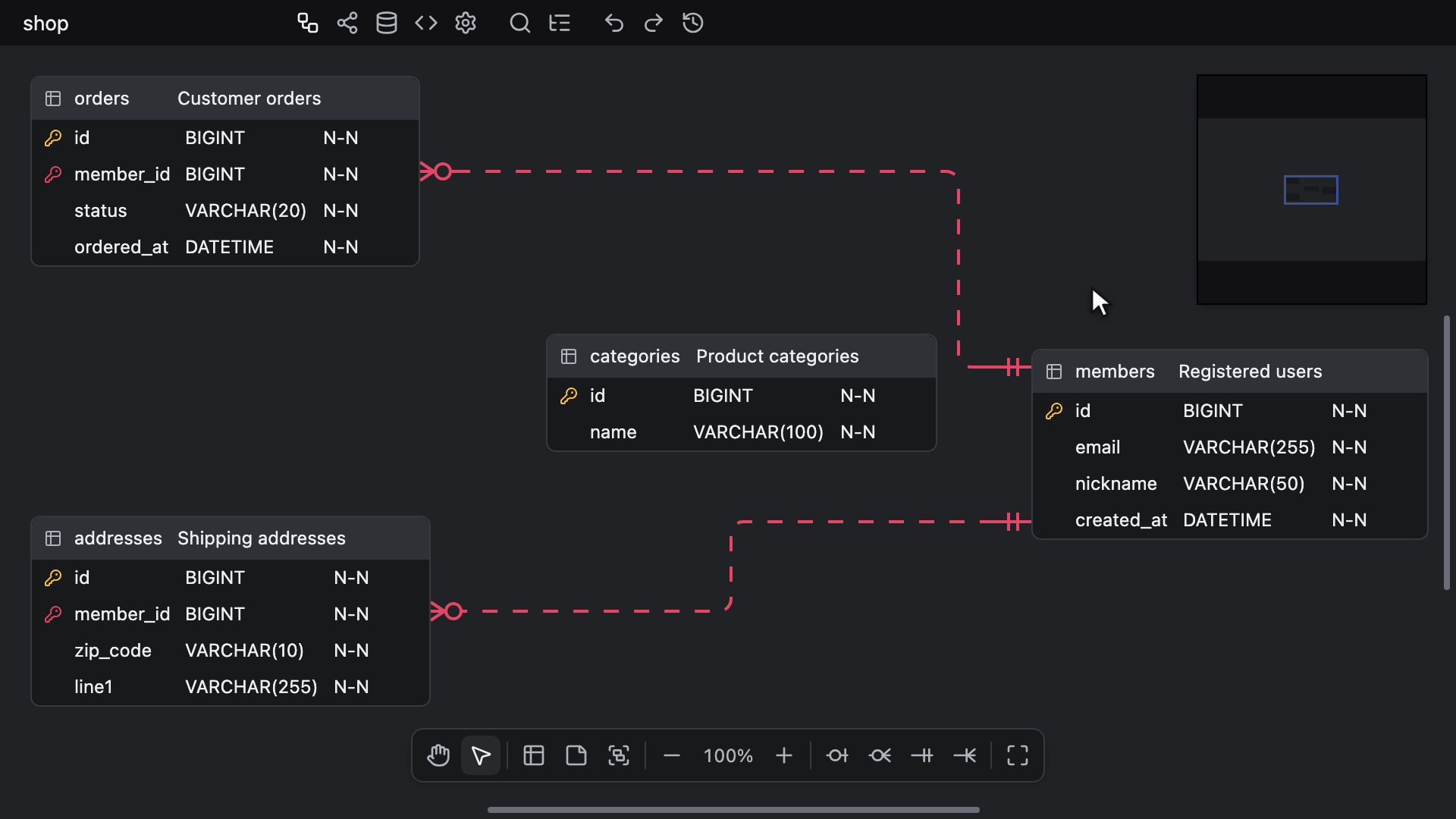The image size is (1456, 819).
Task: Open the code view brackets icon
Action: pyautogui.click(x=426, y=23)
